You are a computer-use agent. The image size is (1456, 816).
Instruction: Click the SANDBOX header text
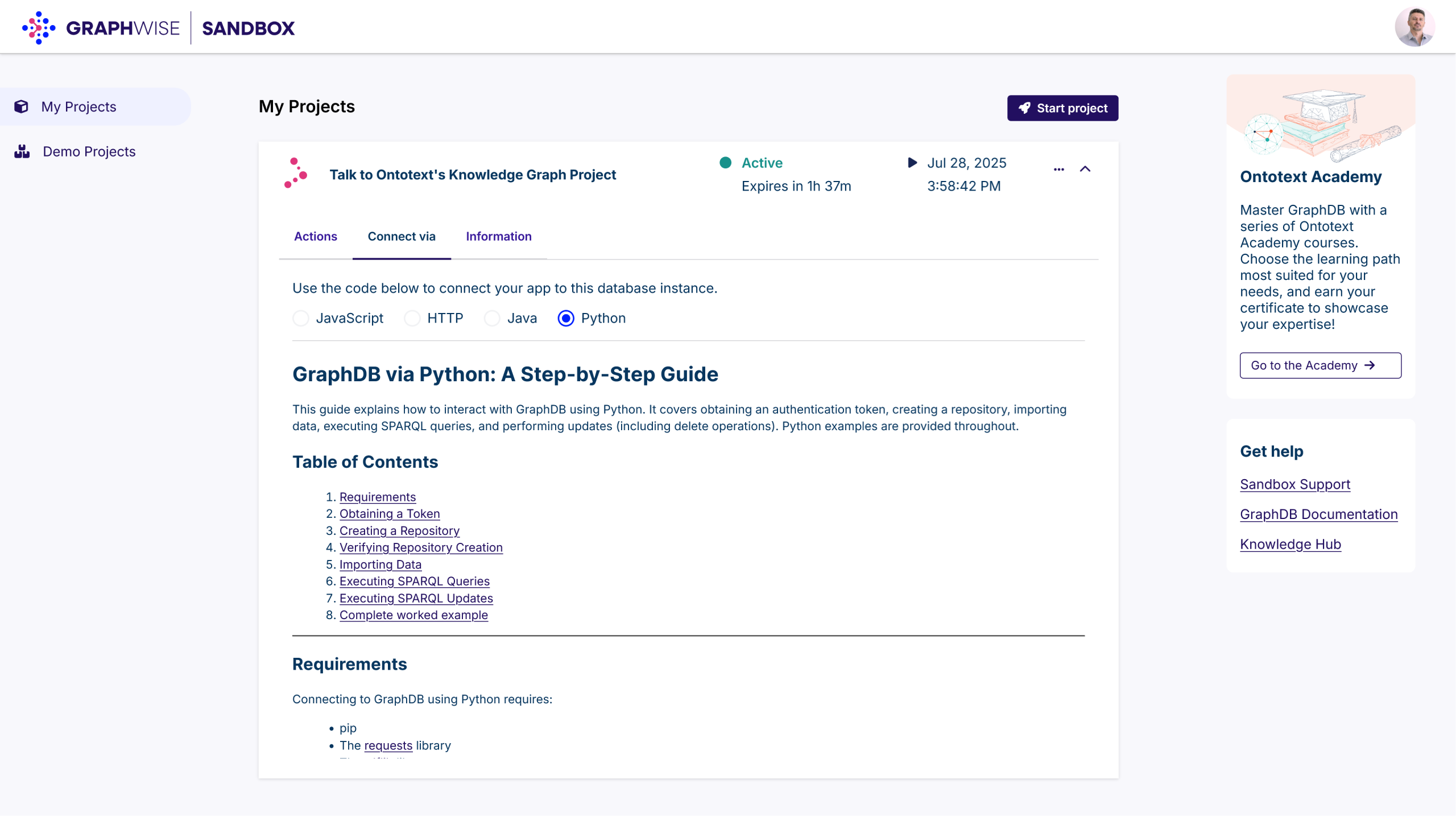(x=249, y=28)
